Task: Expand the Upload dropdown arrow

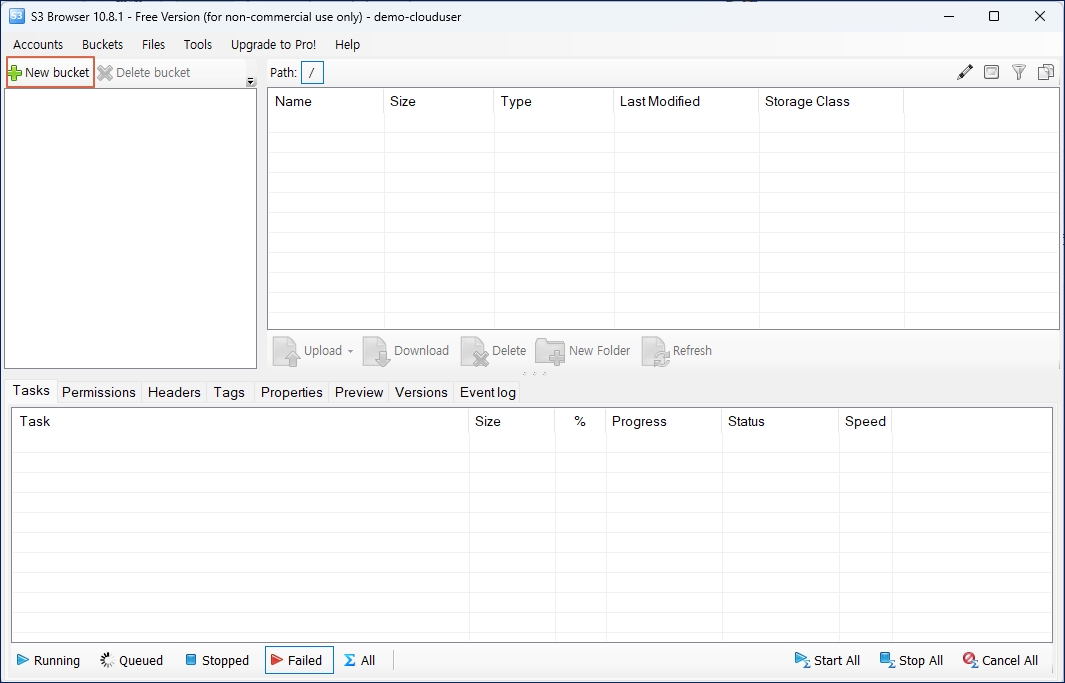Action: tap(350, 352)
